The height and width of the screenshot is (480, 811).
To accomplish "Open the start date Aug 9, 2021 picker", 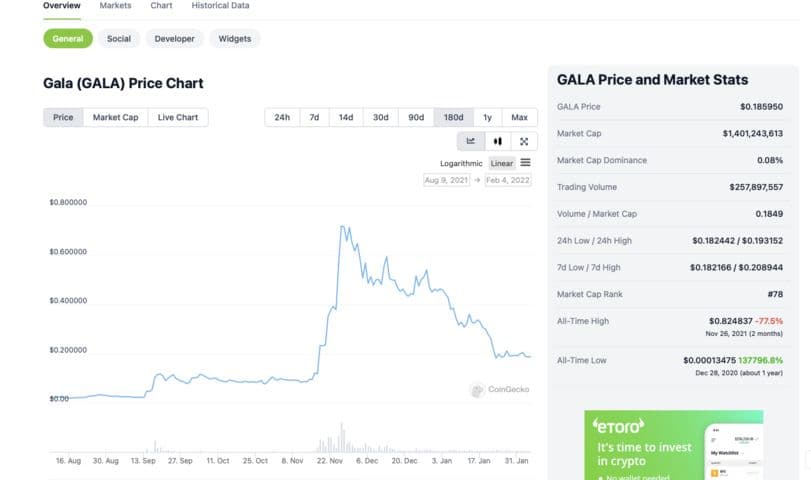I will tap(446, 180).
